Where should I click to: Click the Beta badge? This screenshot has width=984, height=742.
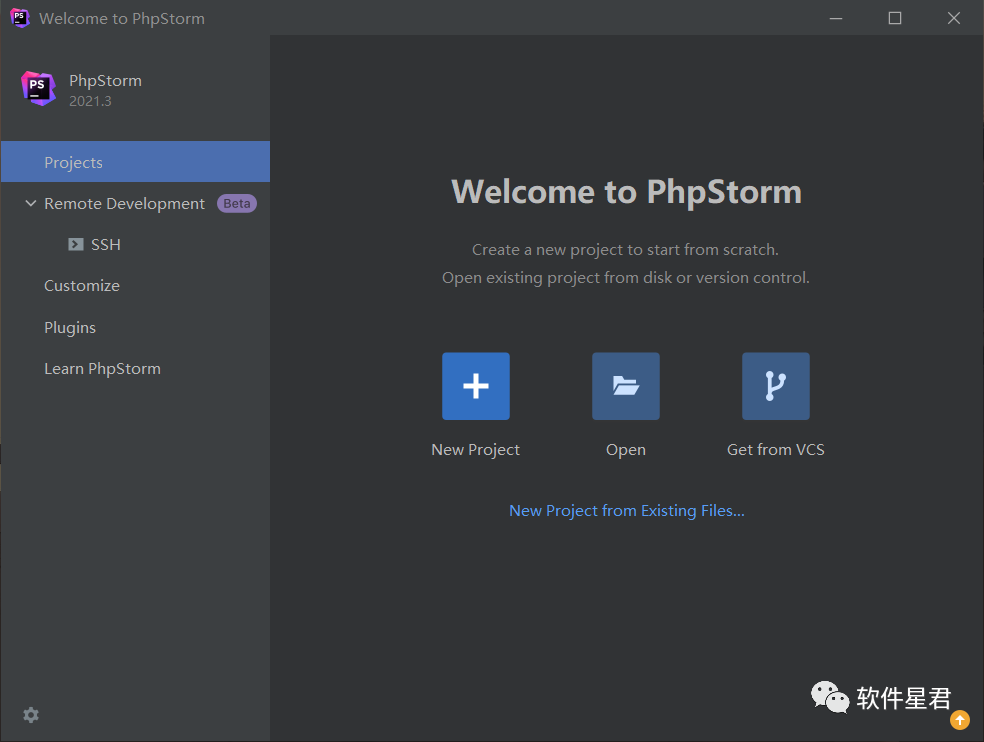click(x=237, y=203)
